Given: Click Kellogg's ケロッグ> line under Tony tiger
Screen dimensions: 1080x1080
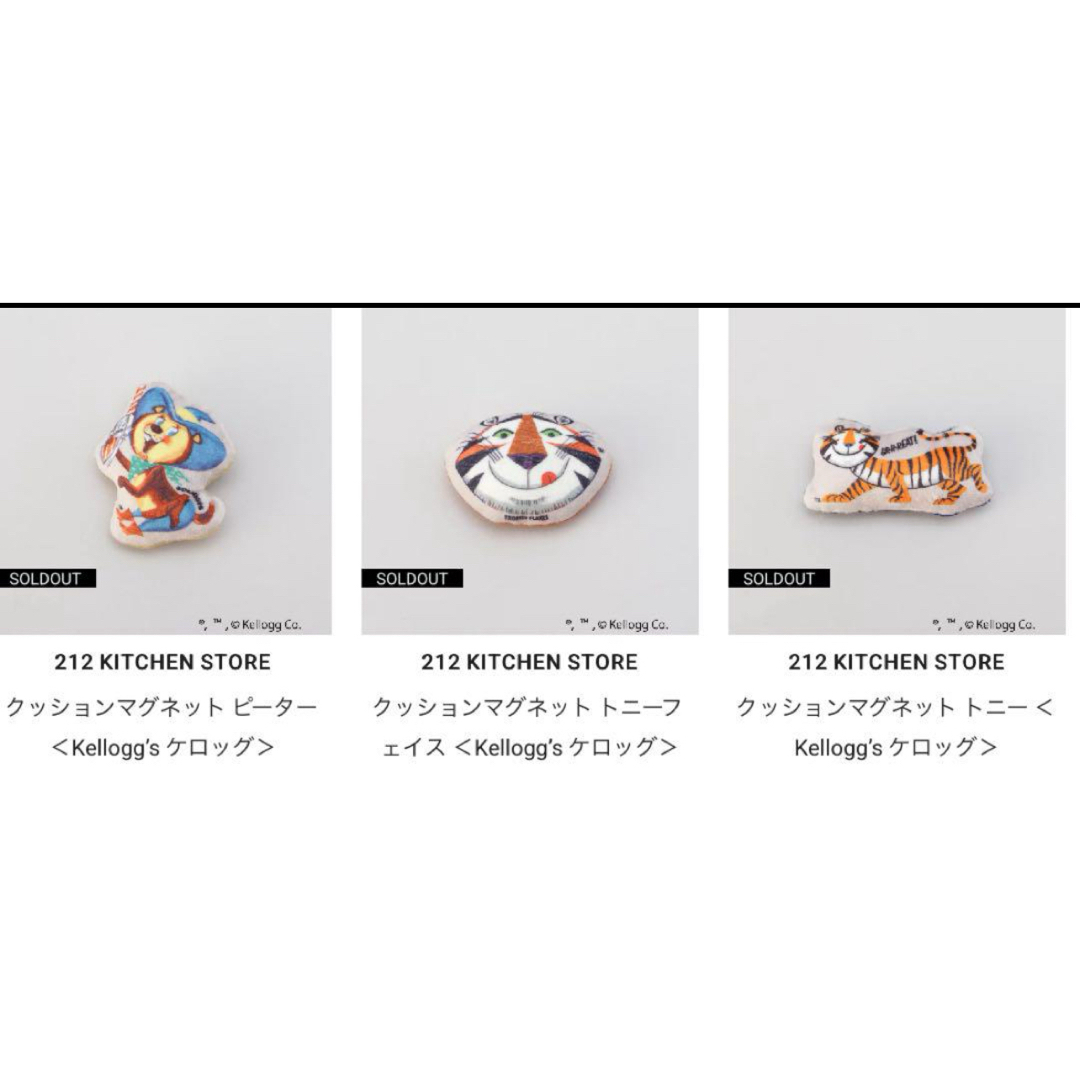Looking at the screenshot, I should [x=895, y=747].
